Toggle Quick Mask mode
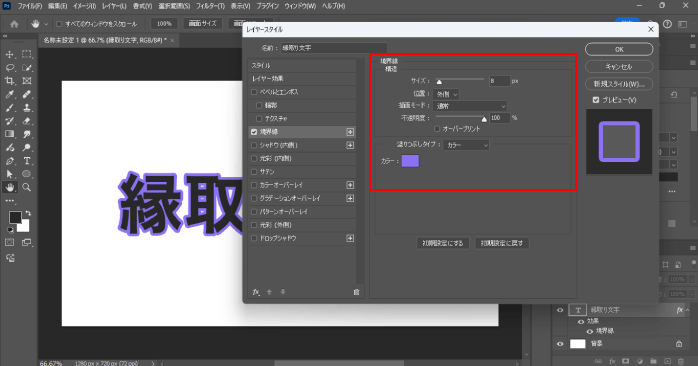The image size is (698, 366). [10, 243]
